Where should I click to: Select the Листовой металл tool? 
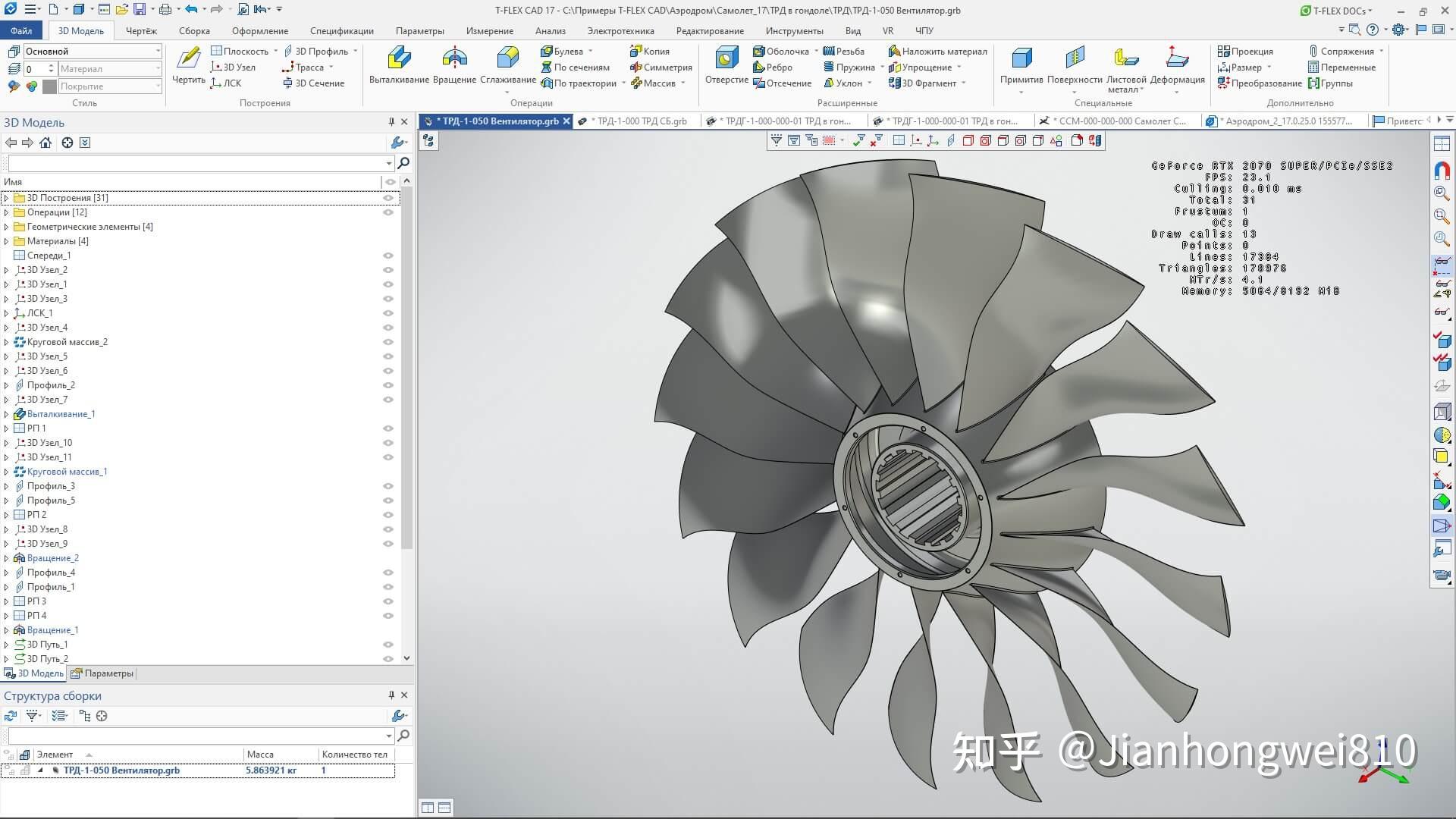coord(1125,59)
